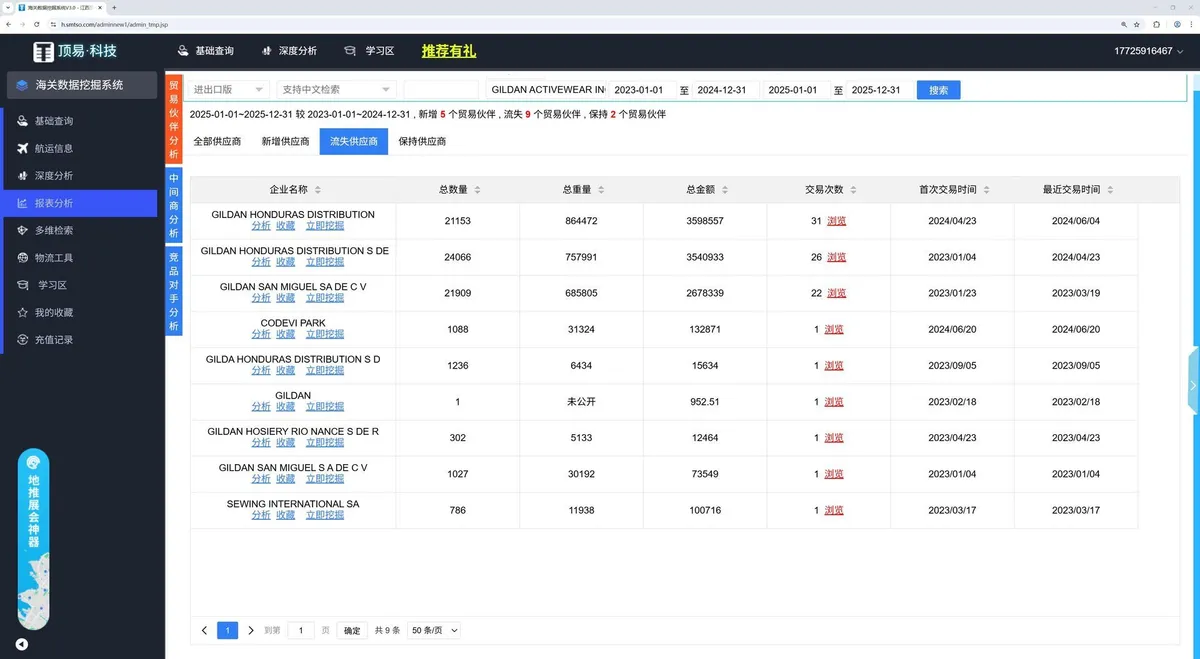1200x659 pixels.
Task: Sort by 总金额 column arrows
Action: [x=725, y=190]
